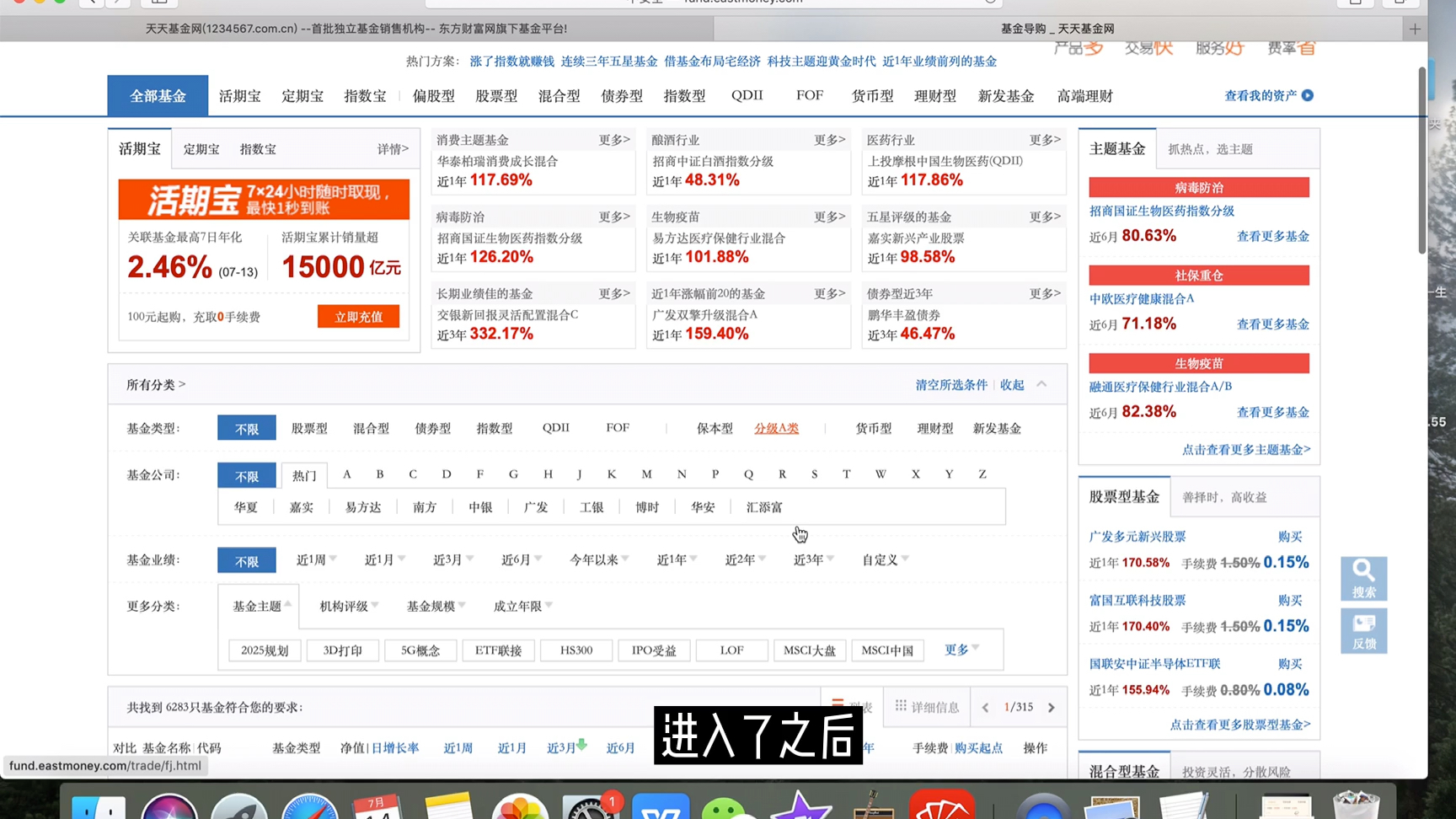This screenshot has width=1456, height=819.
Task: Open Launchpad rocket in Dock
Action: 239,806
